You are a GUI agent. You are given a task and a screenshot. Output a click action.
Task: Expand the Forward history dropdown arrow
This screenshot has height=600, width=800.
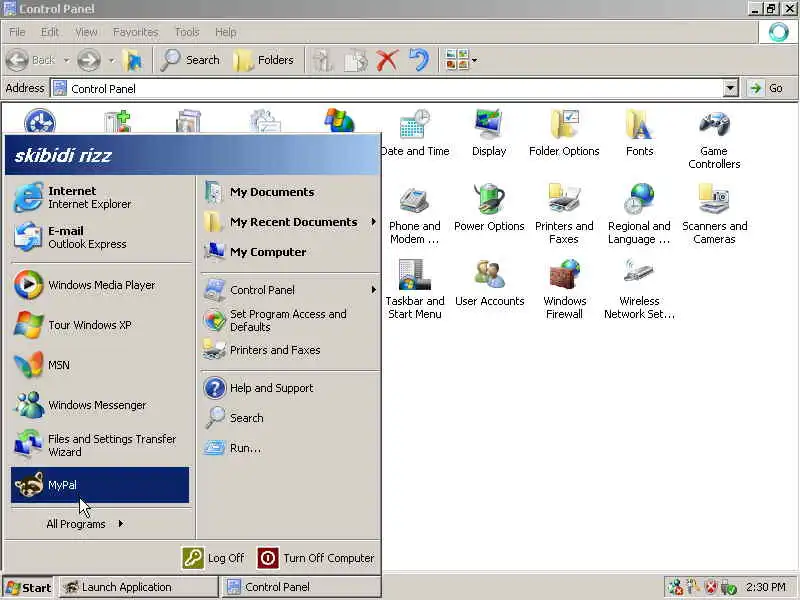pyautogui.click(x=111, y=60)
